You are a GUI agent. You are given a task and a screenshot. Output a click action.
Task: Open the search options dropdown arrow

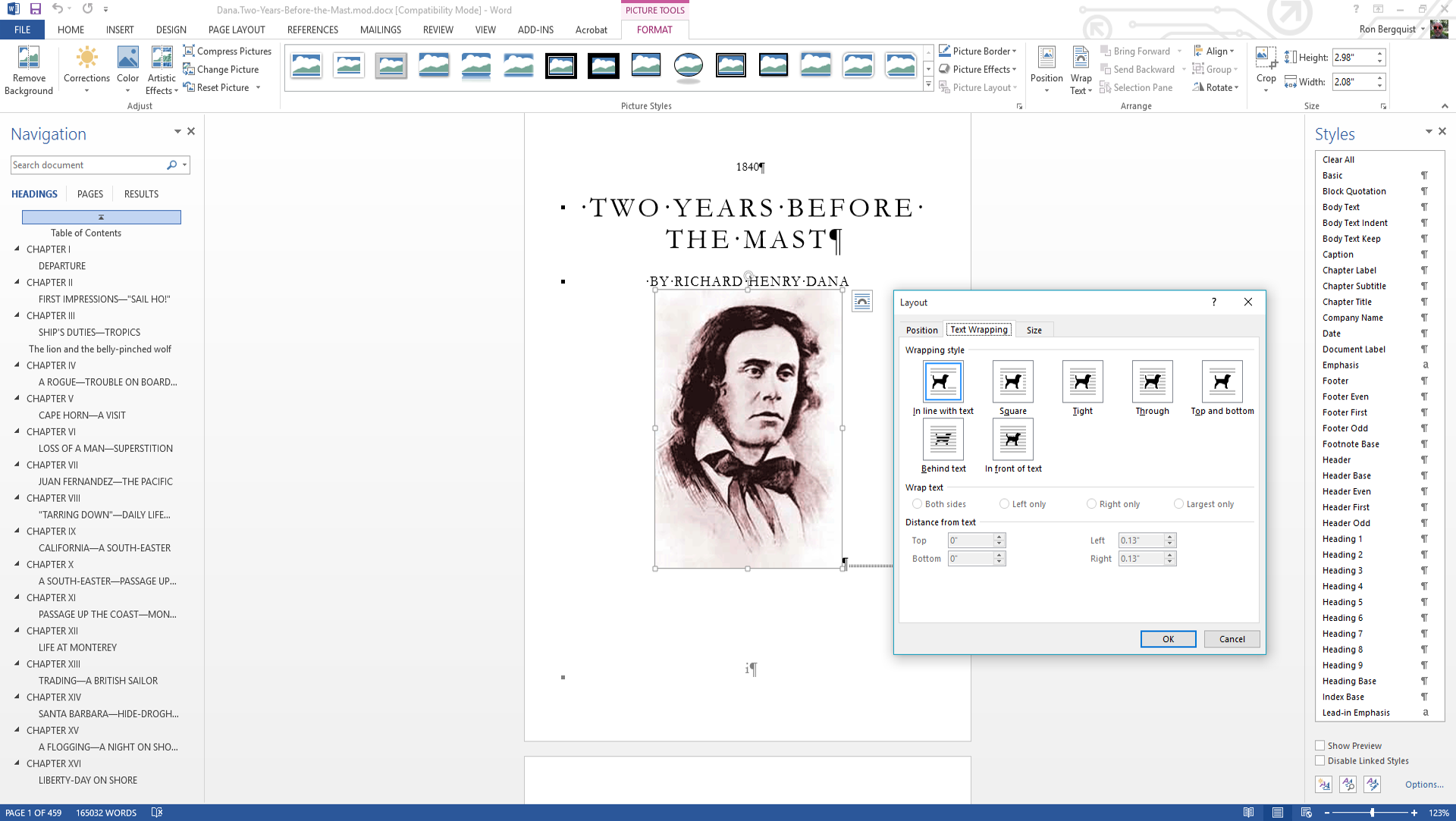pyautogui.click(x=184, y=165)
